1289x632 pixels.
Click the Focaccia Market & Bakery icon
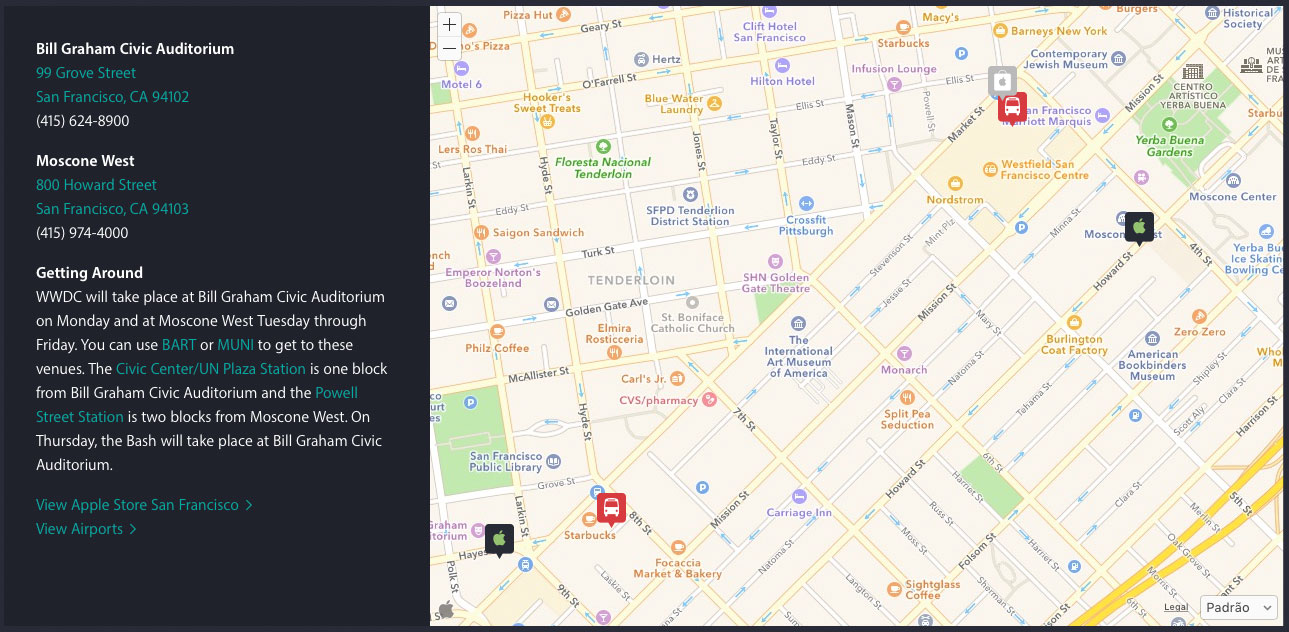pos(677,547)
